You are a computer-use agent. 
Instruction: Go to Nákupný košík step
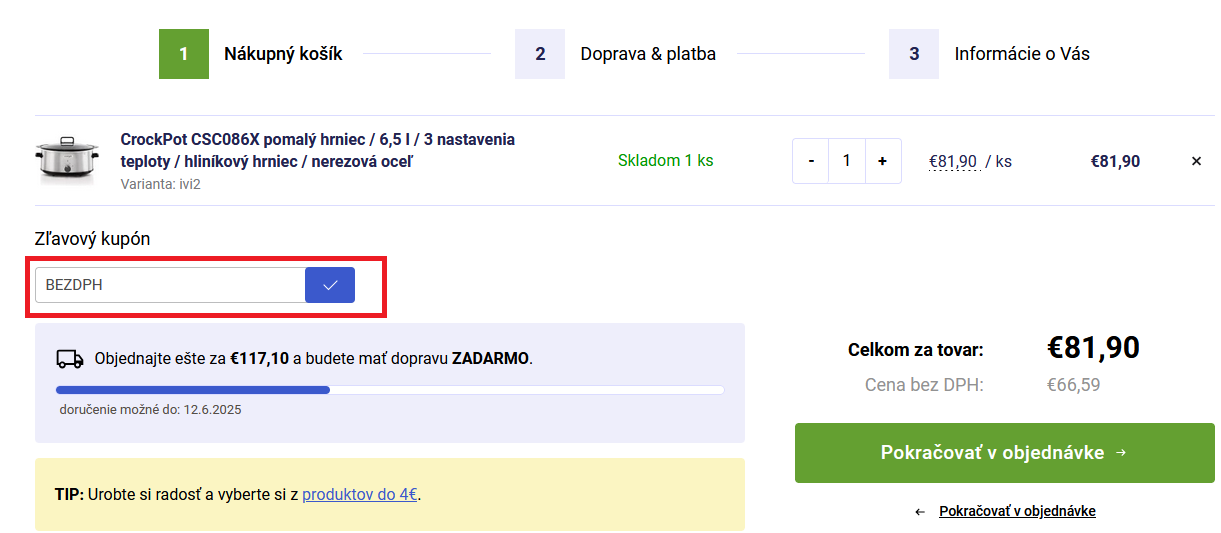tap(283, 54)
